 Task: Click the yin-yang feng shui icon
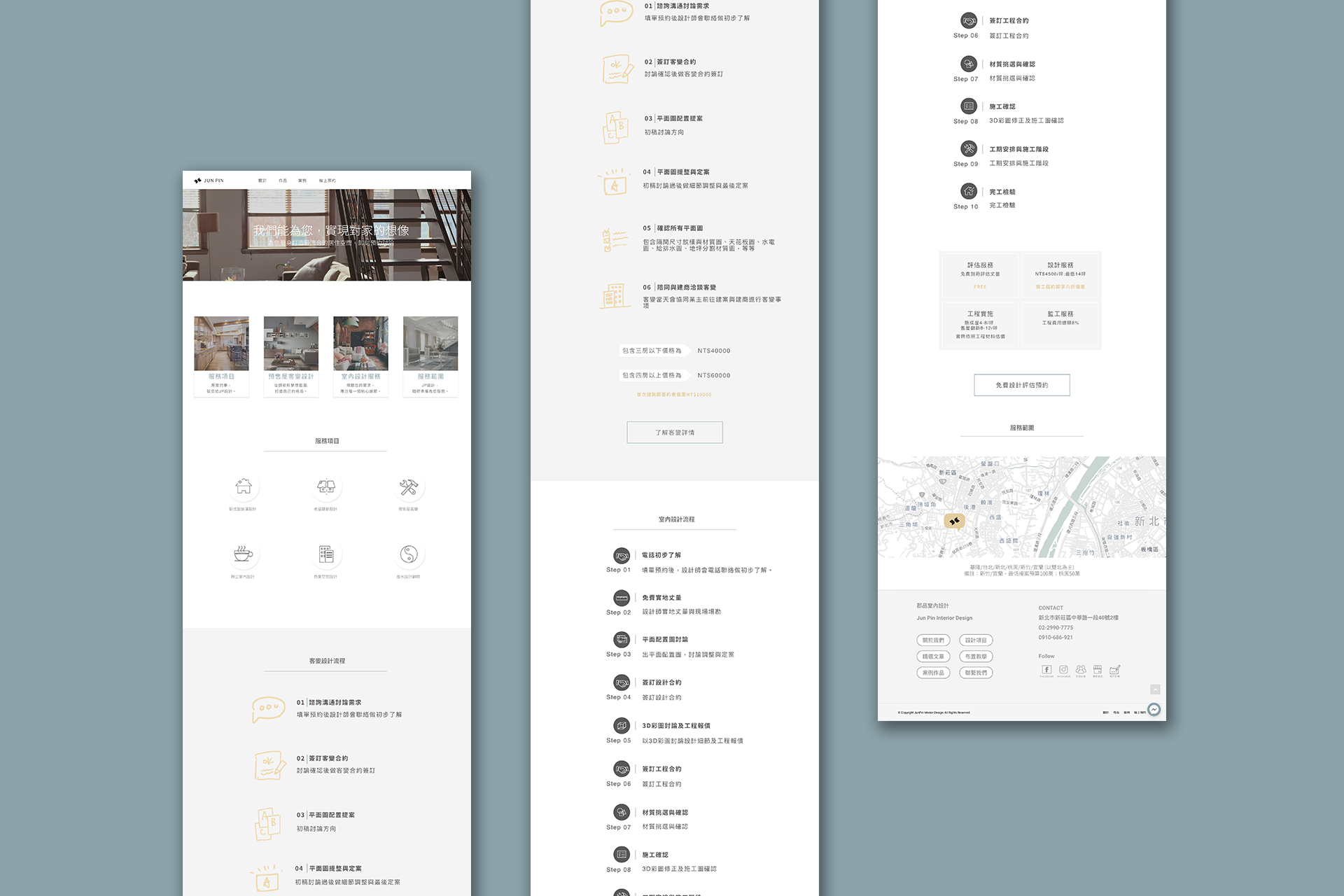[x=409, y=554]
